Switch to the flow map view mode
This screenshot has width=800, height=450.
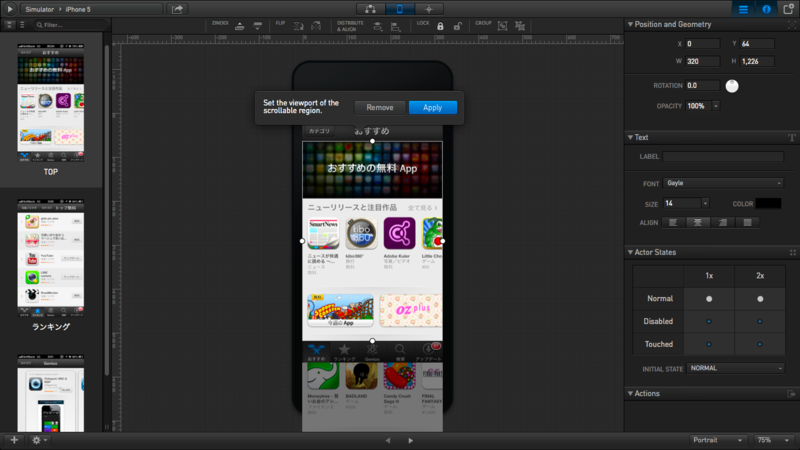[370, 9]
